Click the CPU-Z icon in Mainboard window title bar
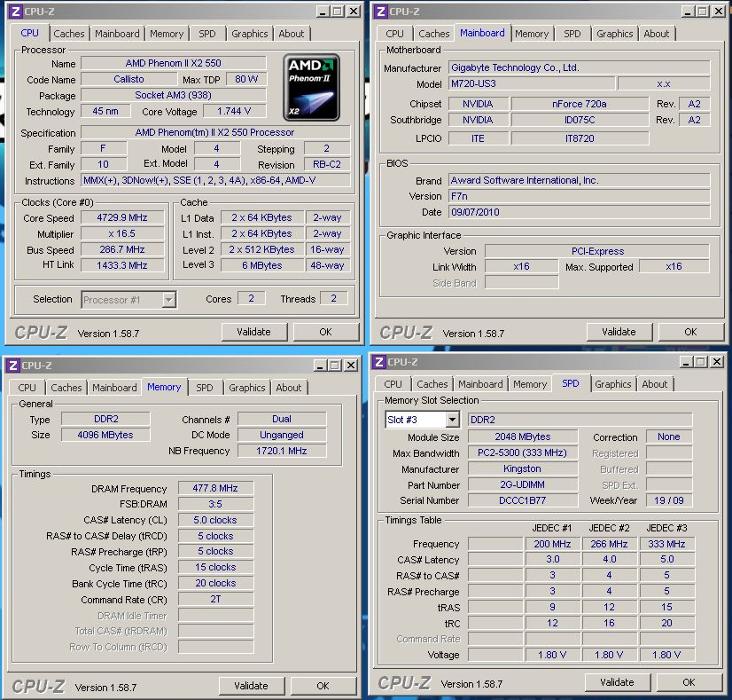732x700 pixels. click(x=380, y=11)
